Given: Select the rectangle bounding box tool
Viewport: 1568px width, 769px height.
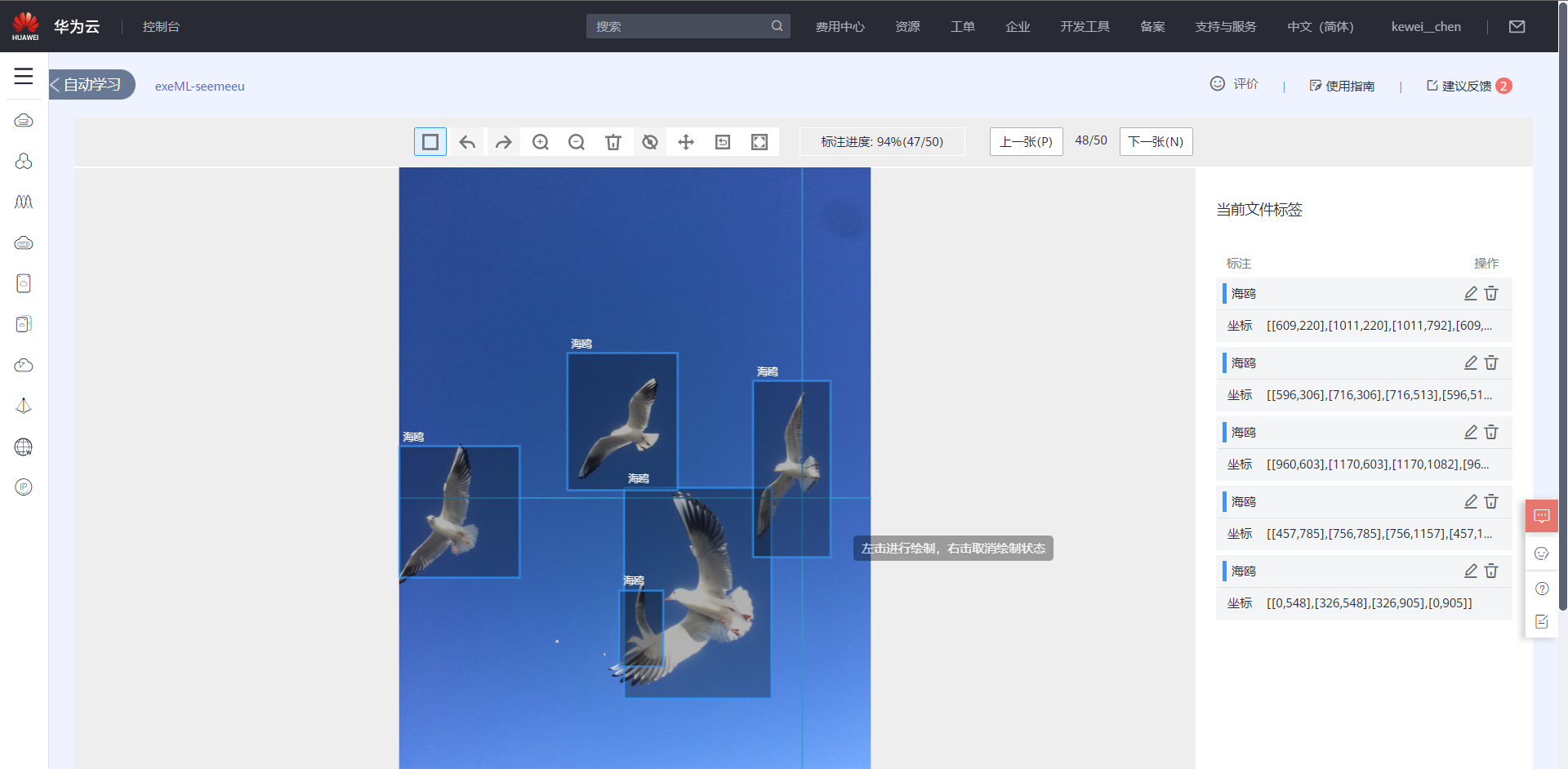Looking at the screenshot, I should [x=430, y=142].
